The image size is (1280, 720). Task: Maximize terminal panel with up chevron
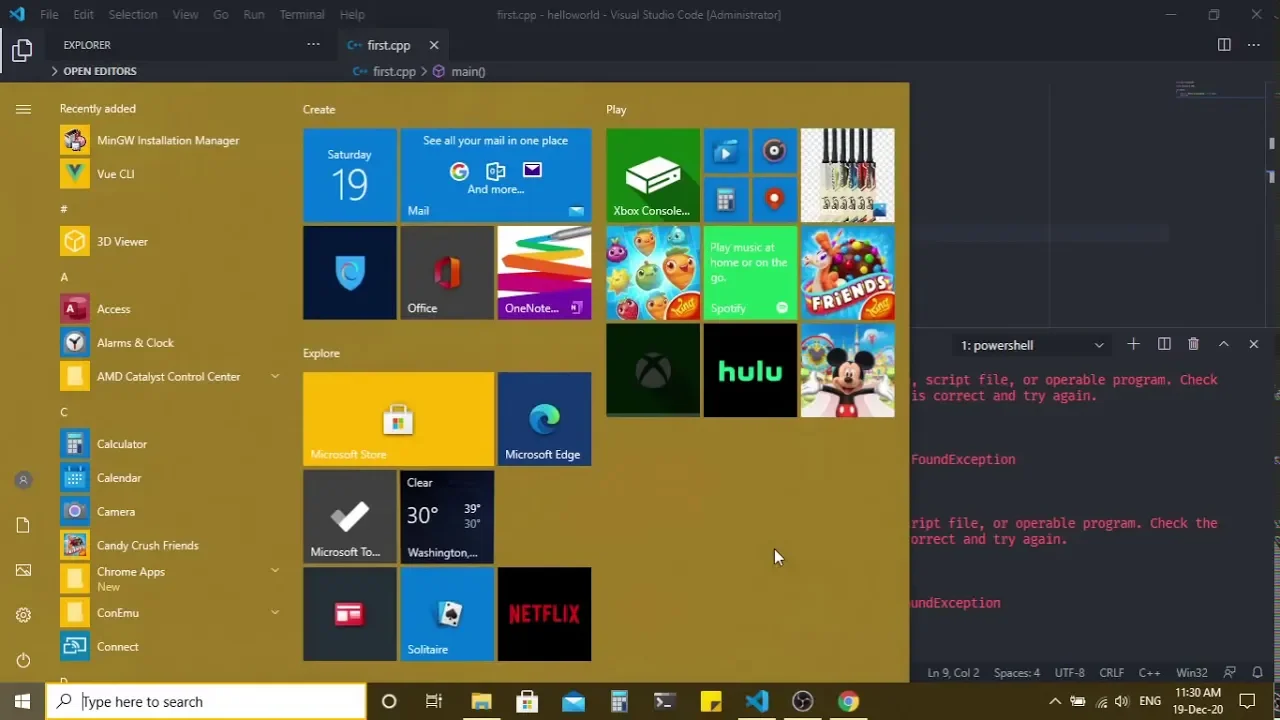(x=1223, y=344)
